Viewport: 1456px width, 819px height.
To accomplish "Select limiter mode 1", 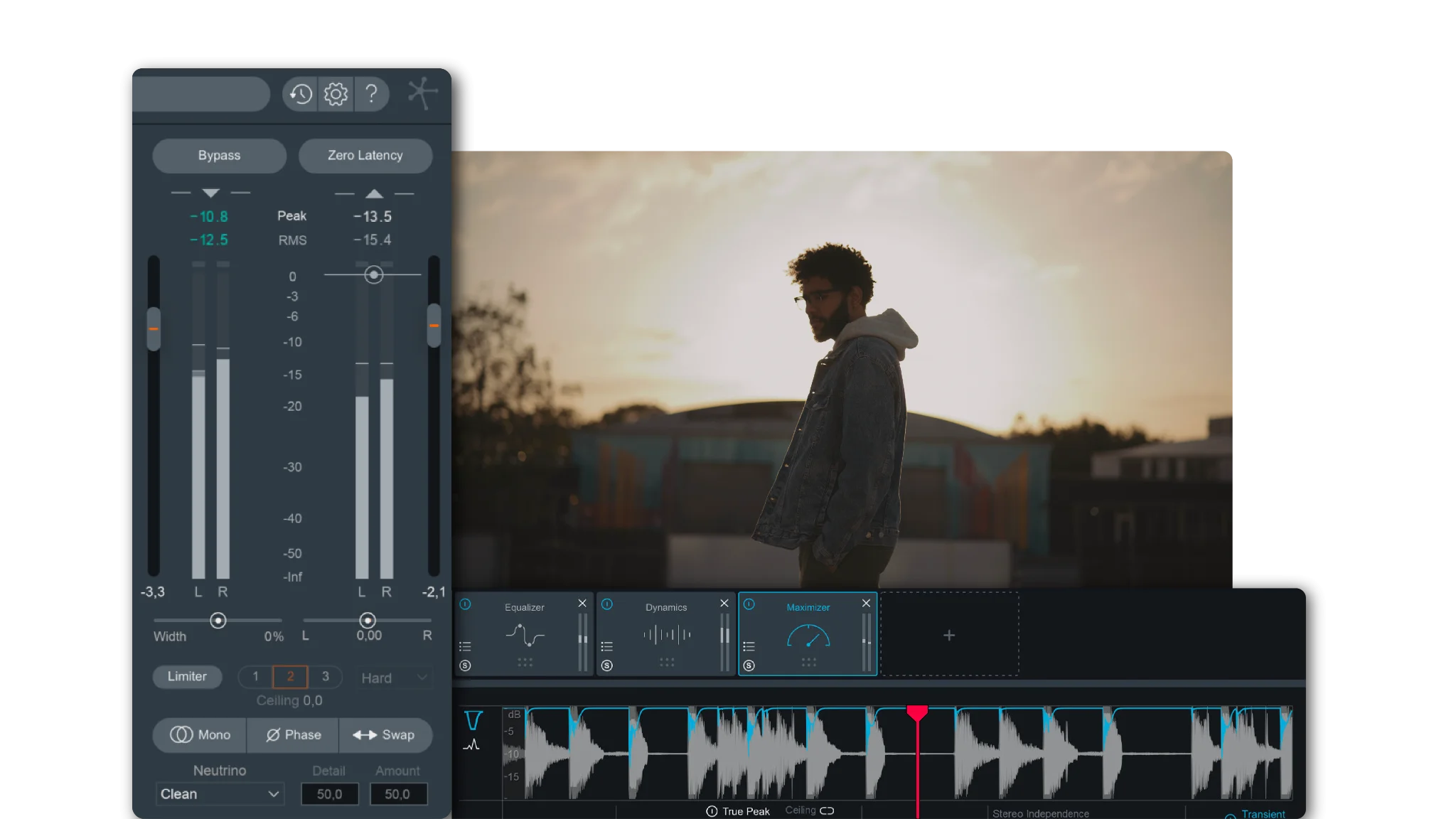I will pos(255,676).
